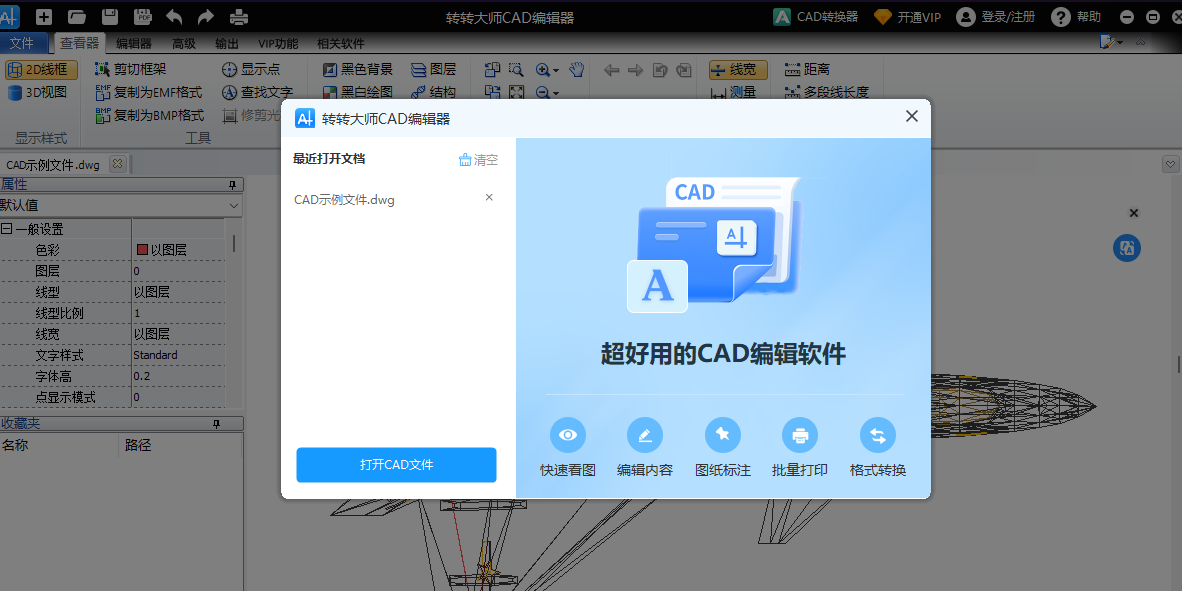This screenshot has height=591, width=1182.
Task: Click the blue floating translate icon
Action: point(1127,249)
